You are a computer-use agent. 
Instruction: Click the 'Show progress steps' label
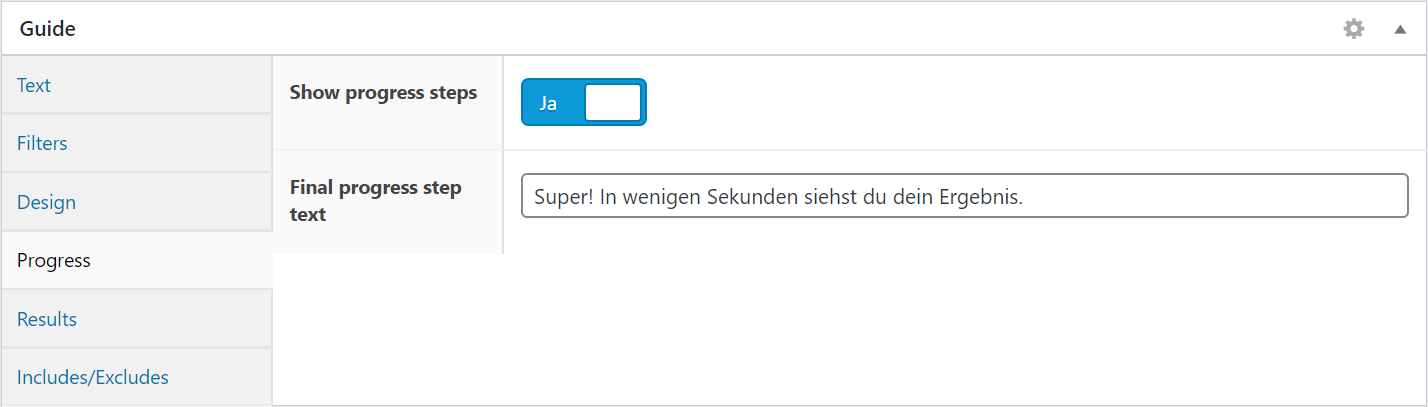point(383,93)
